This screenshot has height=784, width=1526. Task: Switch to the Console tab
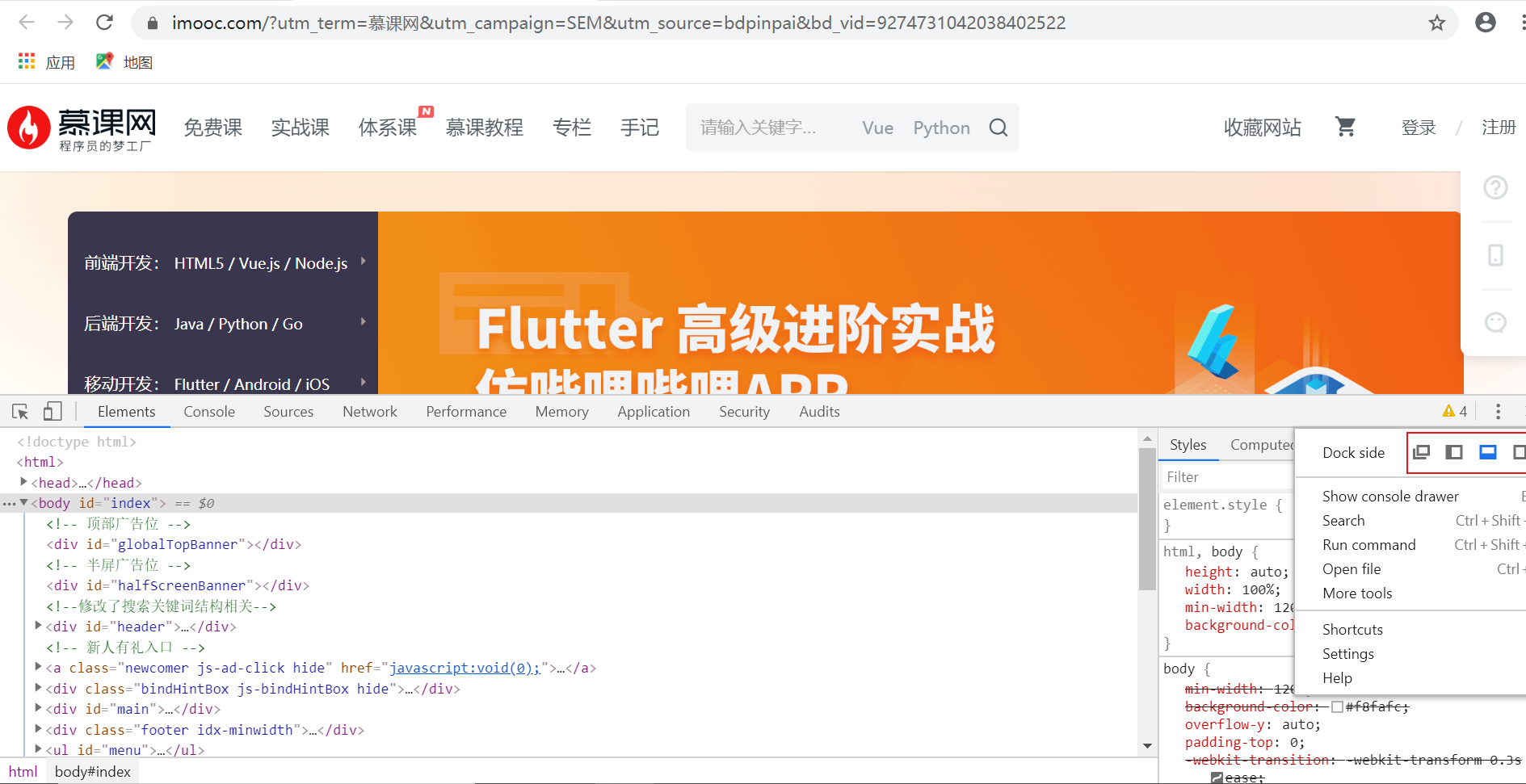click(x=209, y=412)
